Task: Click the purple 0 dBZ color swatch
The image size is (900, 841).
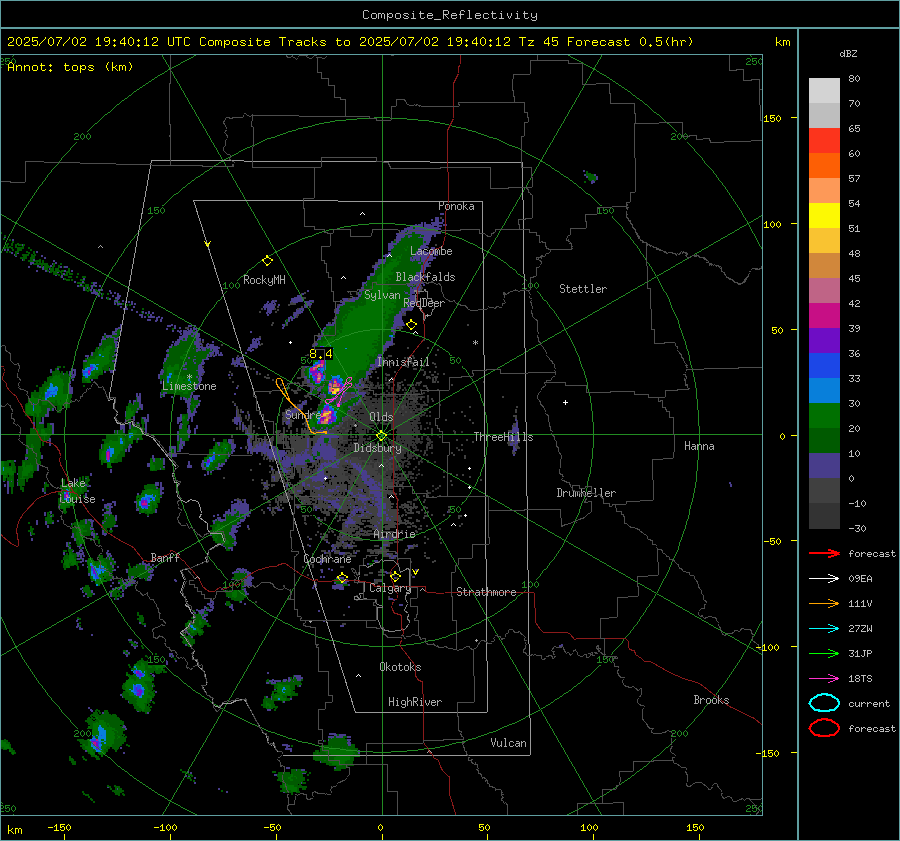Action: point(824,465)
